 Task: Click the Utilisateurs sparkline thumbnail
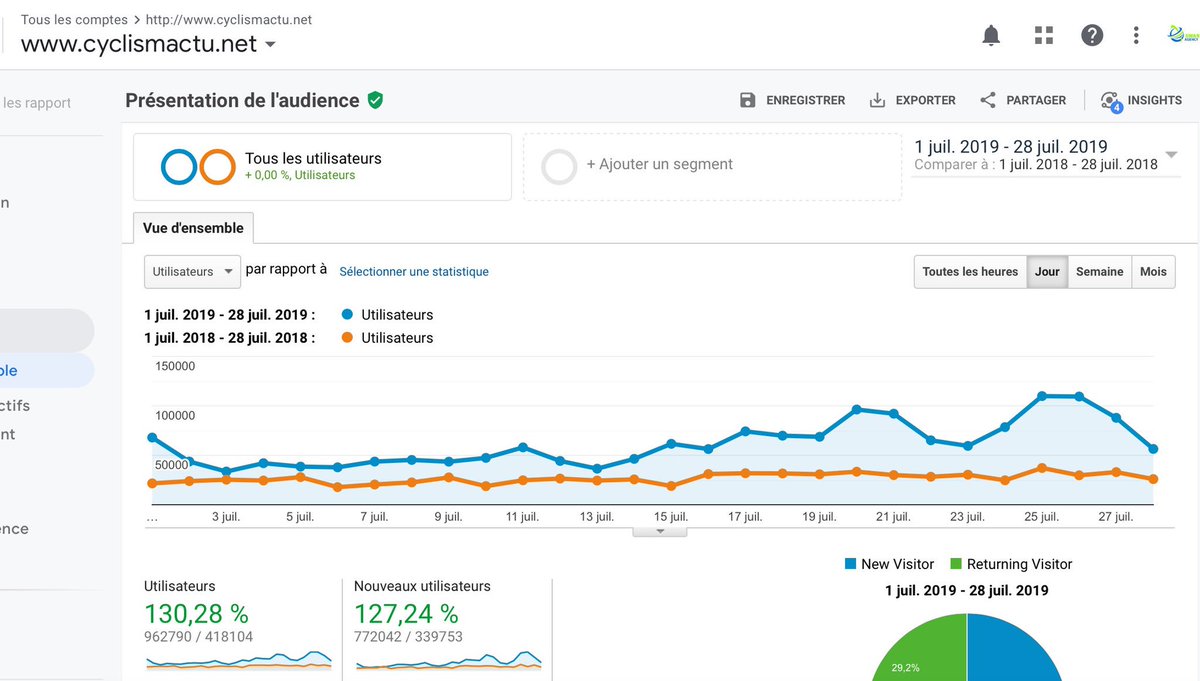click(239, 659)
